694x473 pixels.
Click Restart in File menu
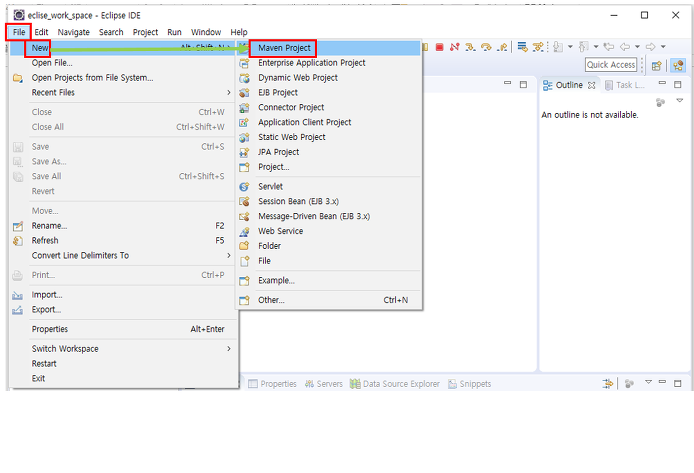[x=124, y=364]
